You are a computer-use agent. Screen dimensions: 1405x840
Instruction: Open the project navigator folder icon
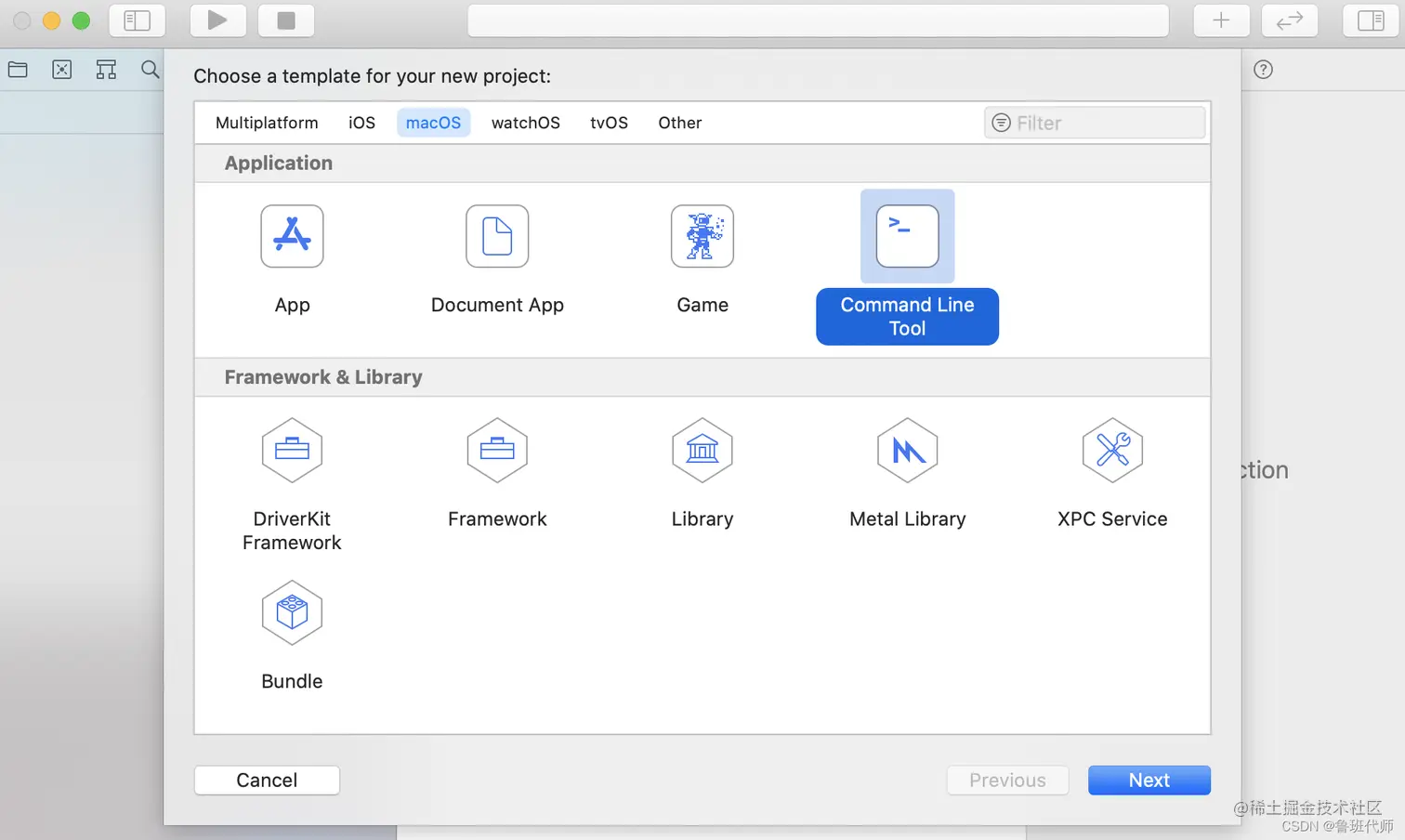pyautogui.click(x=18, y=70)
